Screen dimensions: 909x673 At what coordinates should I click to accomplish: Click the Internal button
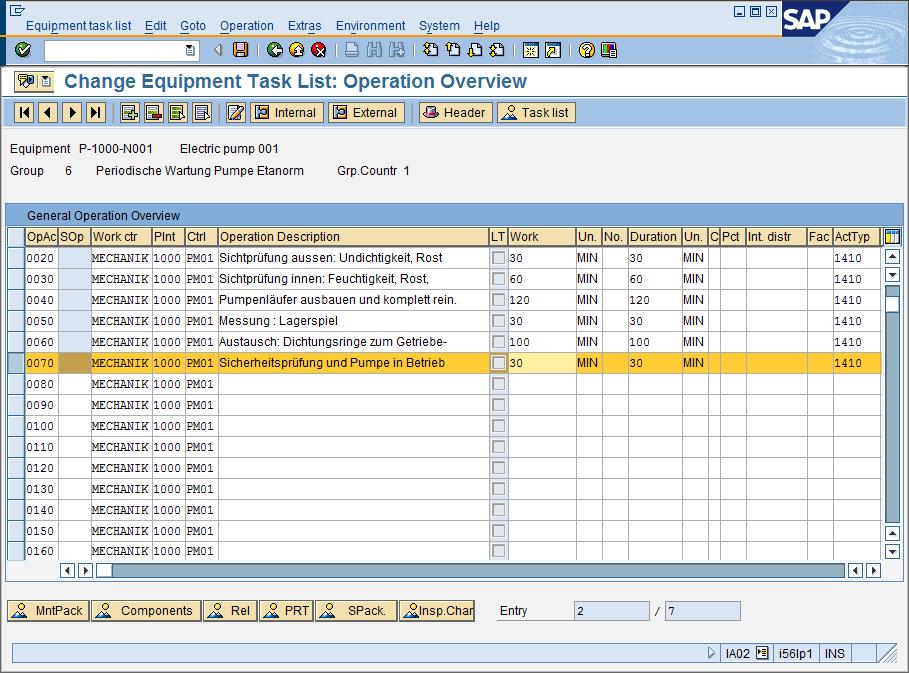[287, 112]
